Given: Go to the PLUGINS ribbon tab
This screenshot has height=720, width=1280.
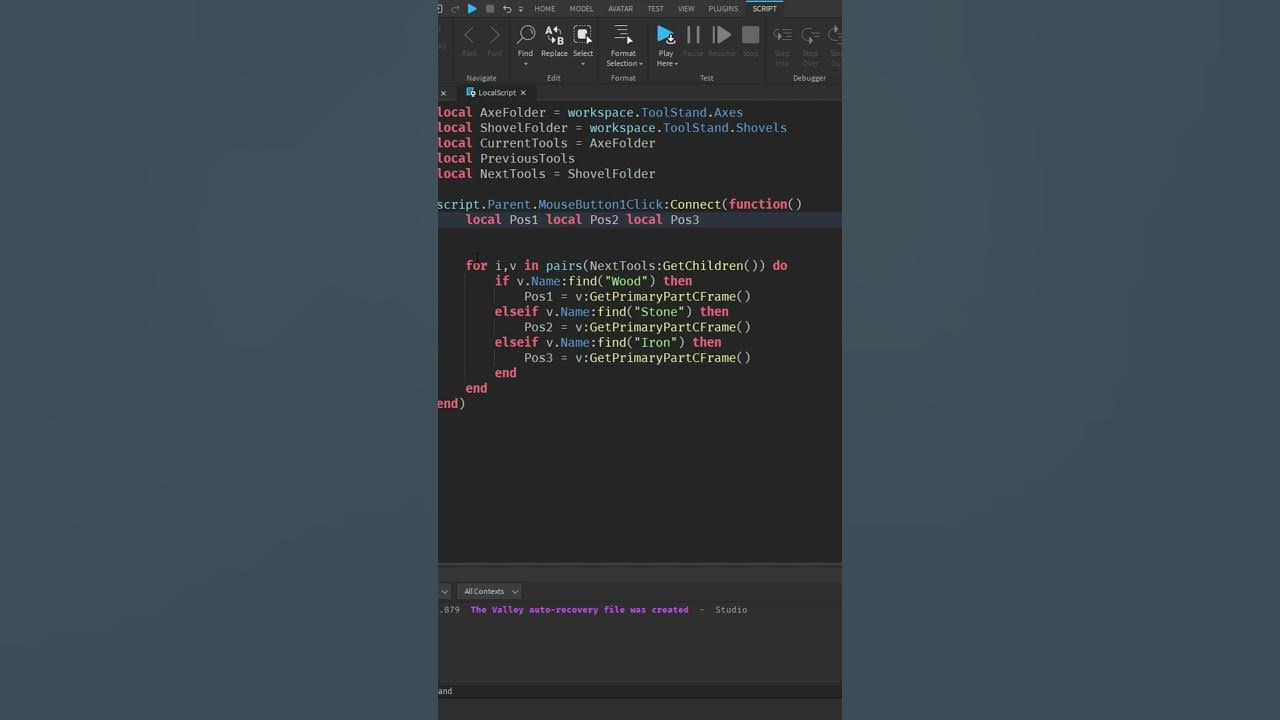Looking at the screenshot, I should coord(723,9).
